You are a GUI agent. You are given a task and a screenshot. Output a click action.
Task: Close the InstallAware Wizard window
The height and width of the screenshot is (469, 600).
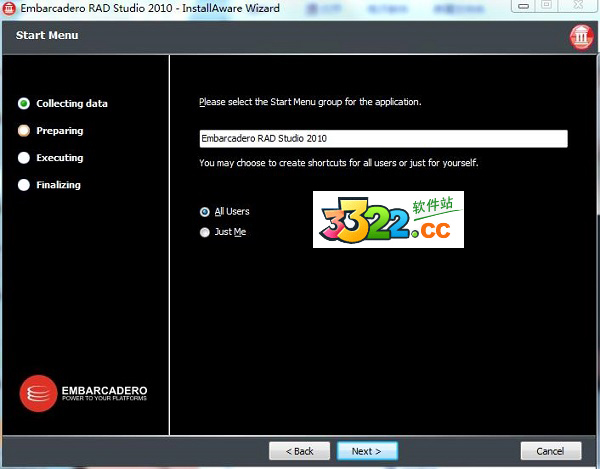(578, 5)
